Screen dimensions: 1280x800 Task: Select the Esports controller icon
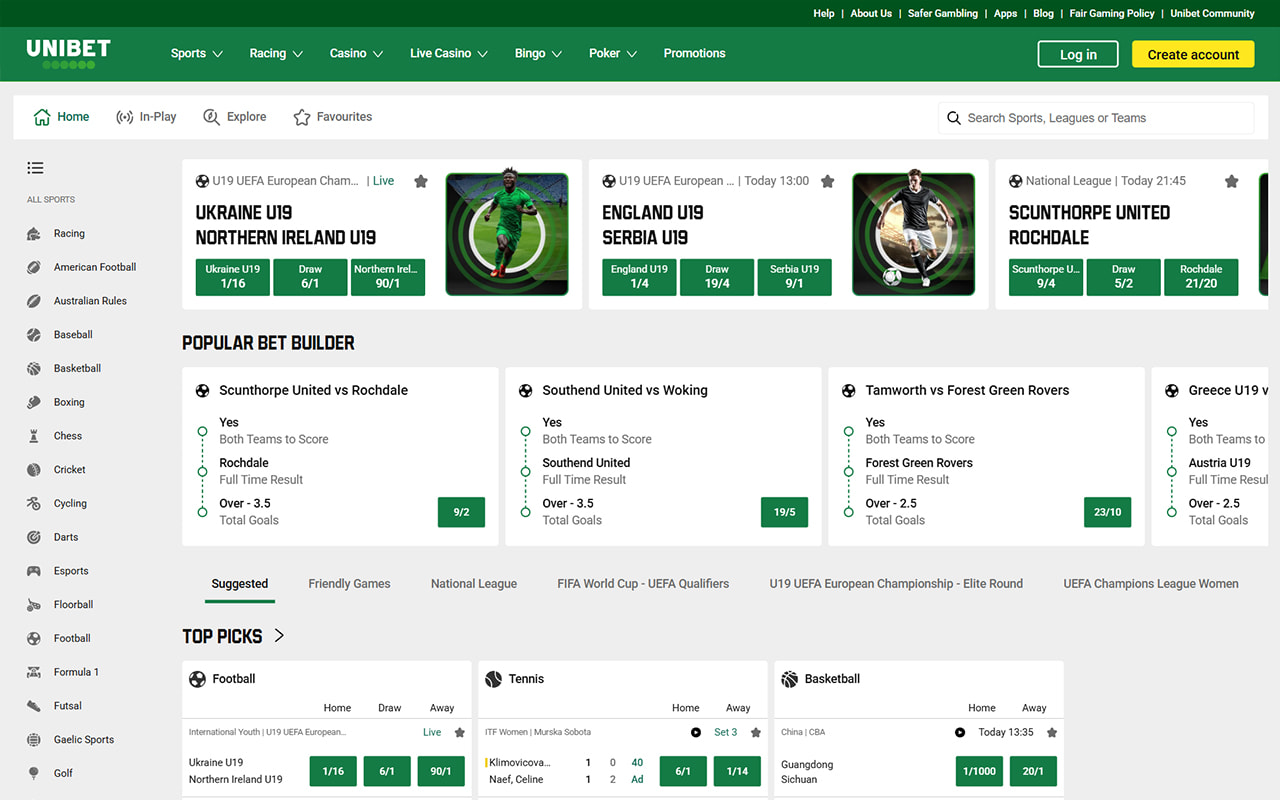(x=34, y=571)
